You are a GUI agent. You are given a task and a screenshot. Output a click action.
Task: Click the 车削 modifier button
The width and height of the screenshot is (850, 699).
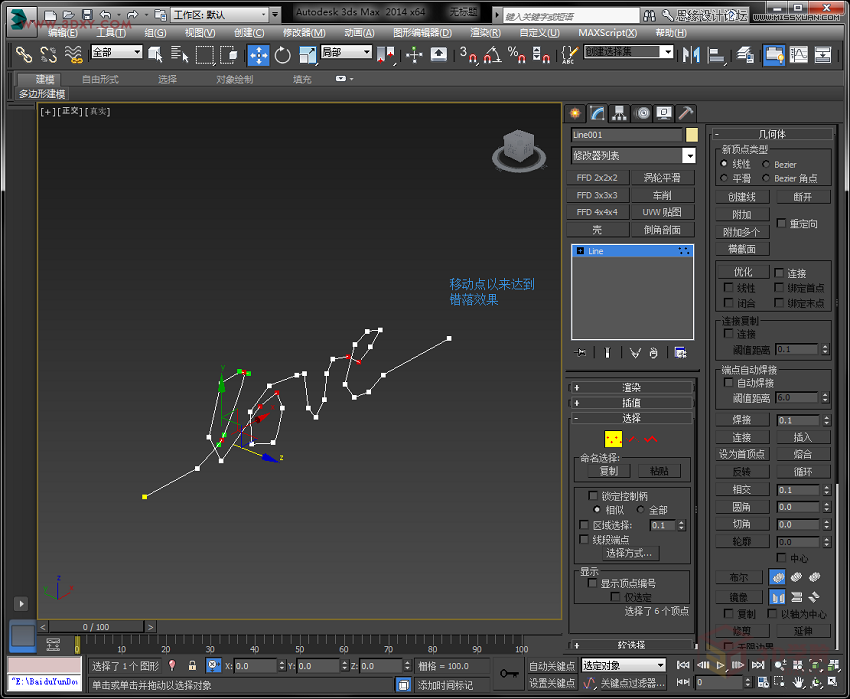(662, 195)
